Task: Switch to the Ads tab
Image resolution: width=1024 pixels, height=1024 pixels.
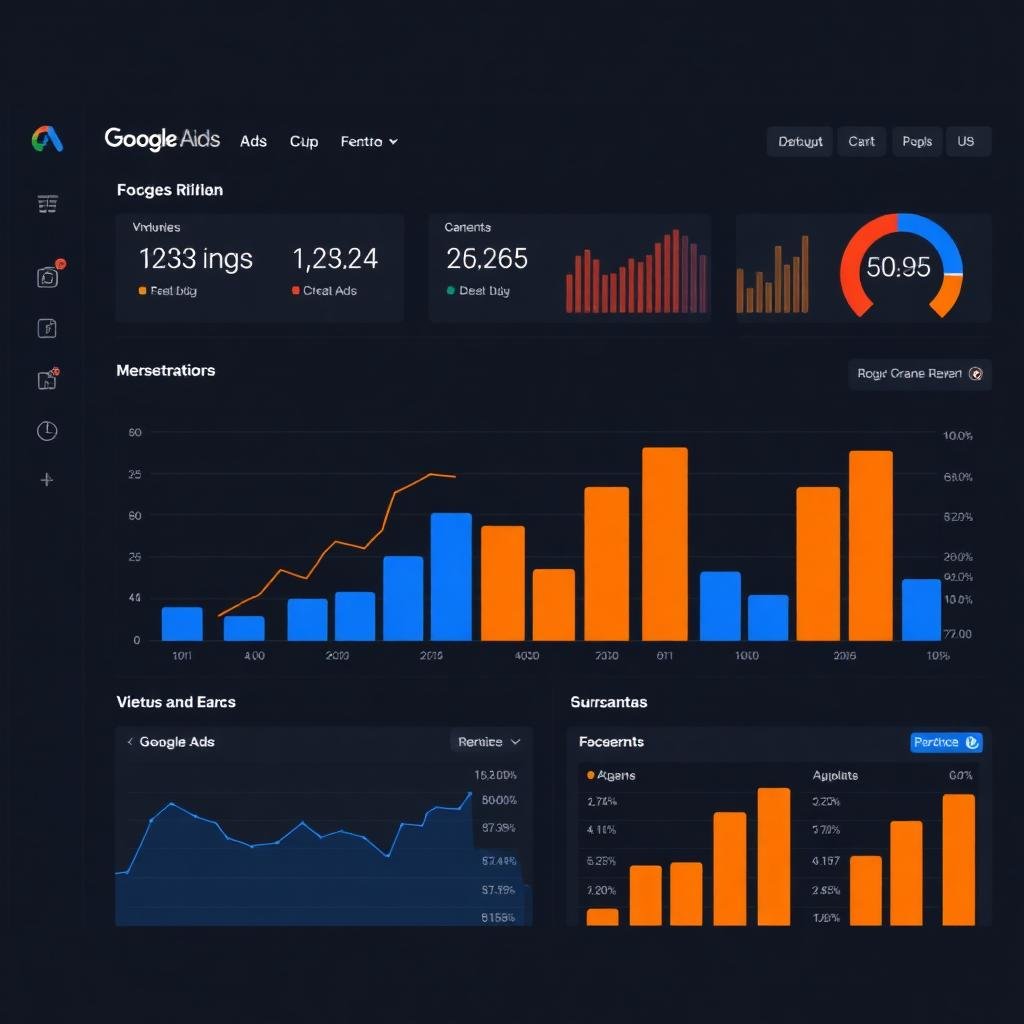Action: [253, 141]
